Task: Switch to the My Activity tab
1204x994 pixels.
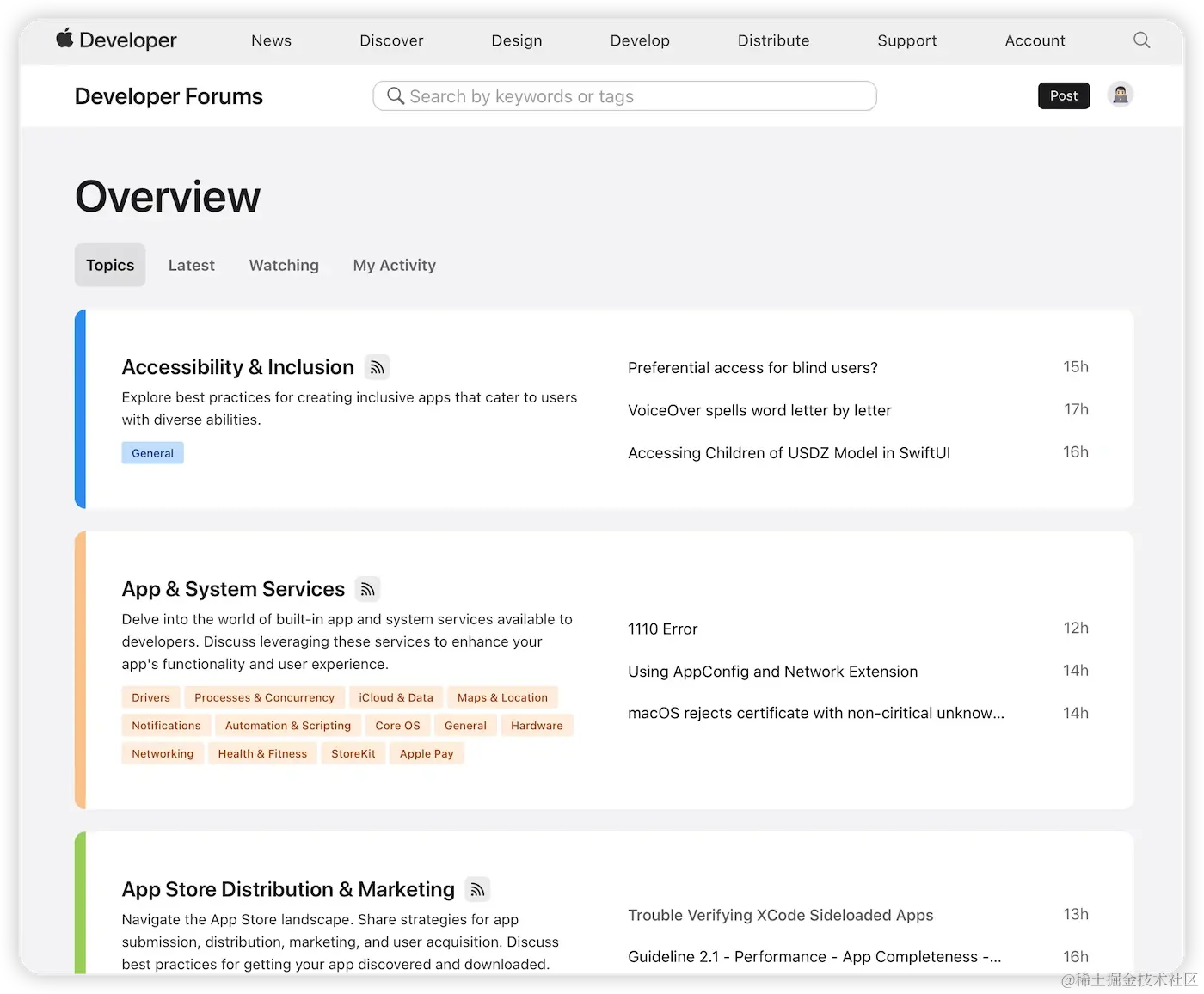Action: point(395,265)
